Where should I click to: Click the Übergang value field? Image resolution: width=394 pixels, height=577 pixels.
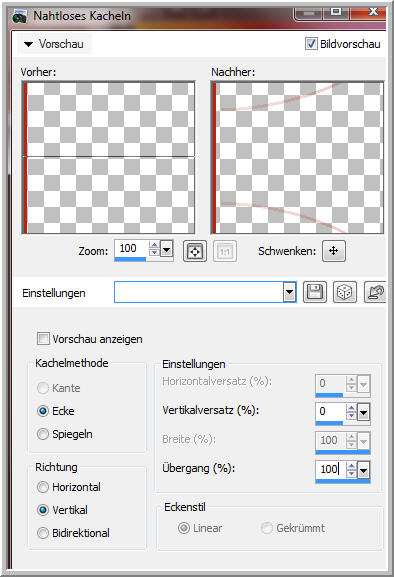pos(331,469)
